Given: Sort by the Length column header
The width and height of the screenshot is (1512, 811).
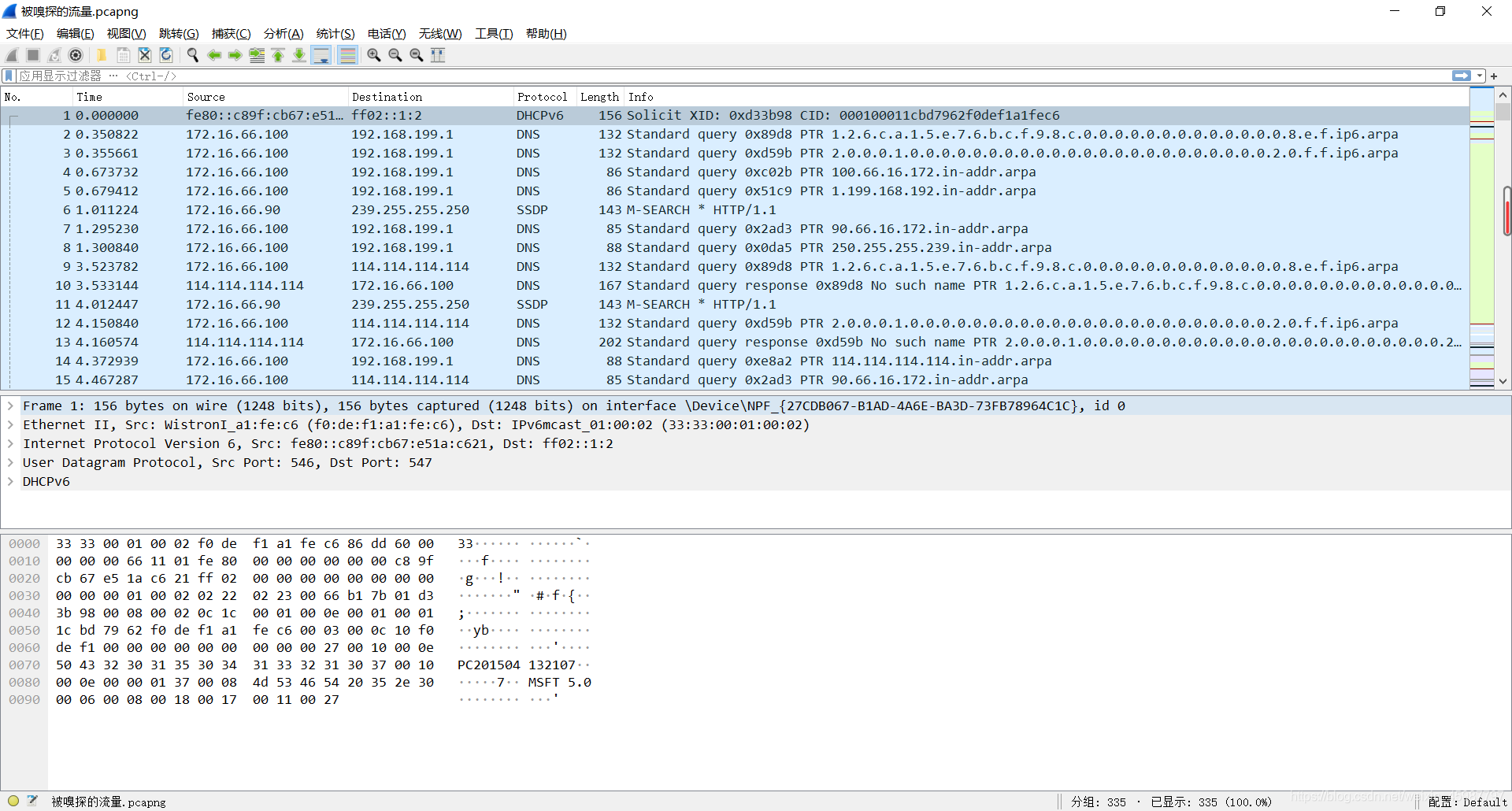Looking at the screenshot, I should (x=600, y=97).
